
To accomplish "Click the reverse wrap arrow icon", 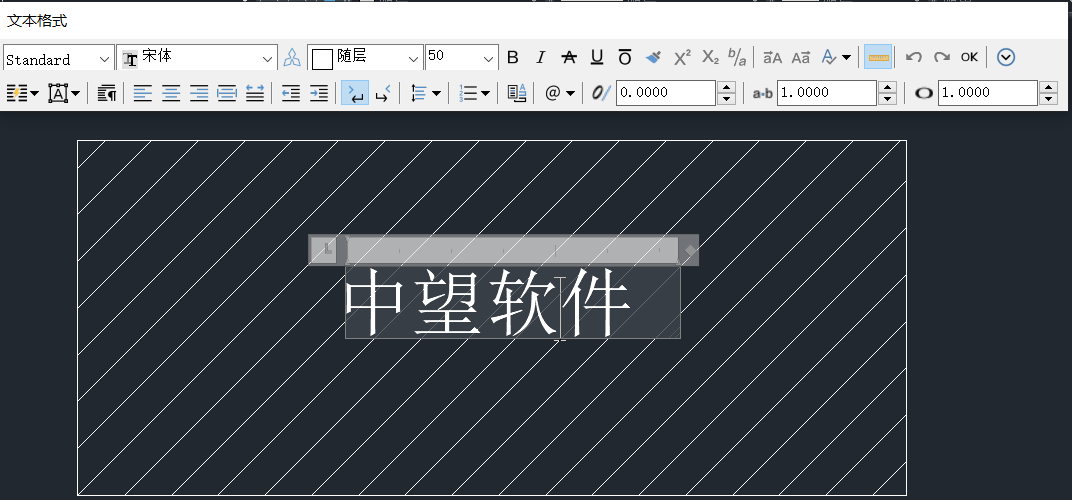I will (383, 93).
